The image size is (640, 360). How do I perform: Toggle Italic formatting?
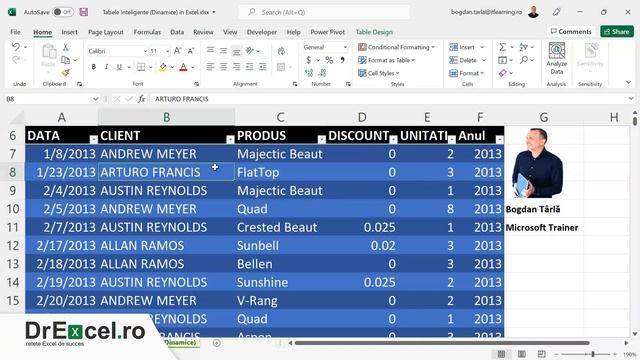(x=106, y=67)
